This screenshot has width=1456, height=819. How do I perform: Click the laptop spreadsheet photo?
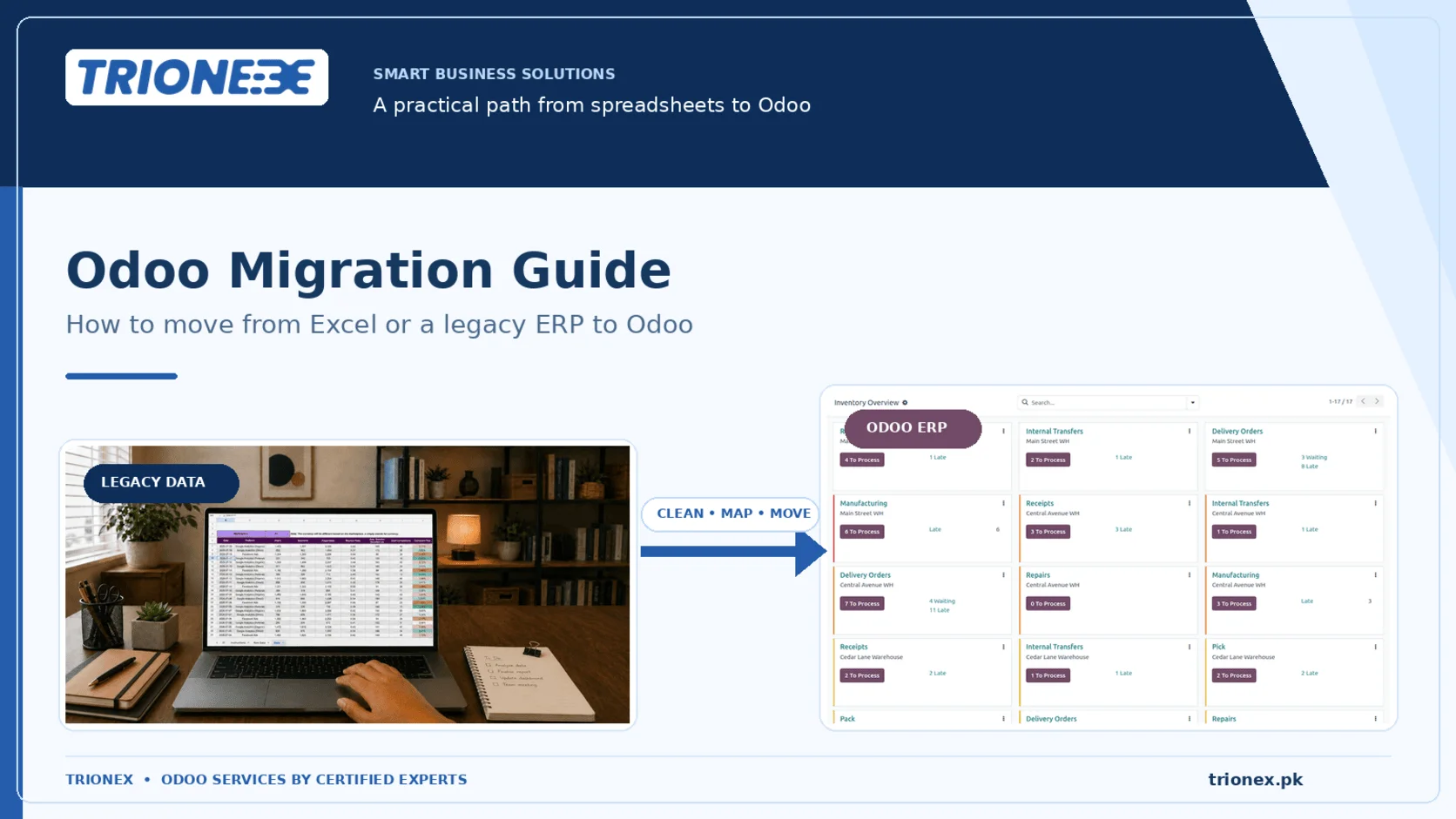[x=347, y=585]
